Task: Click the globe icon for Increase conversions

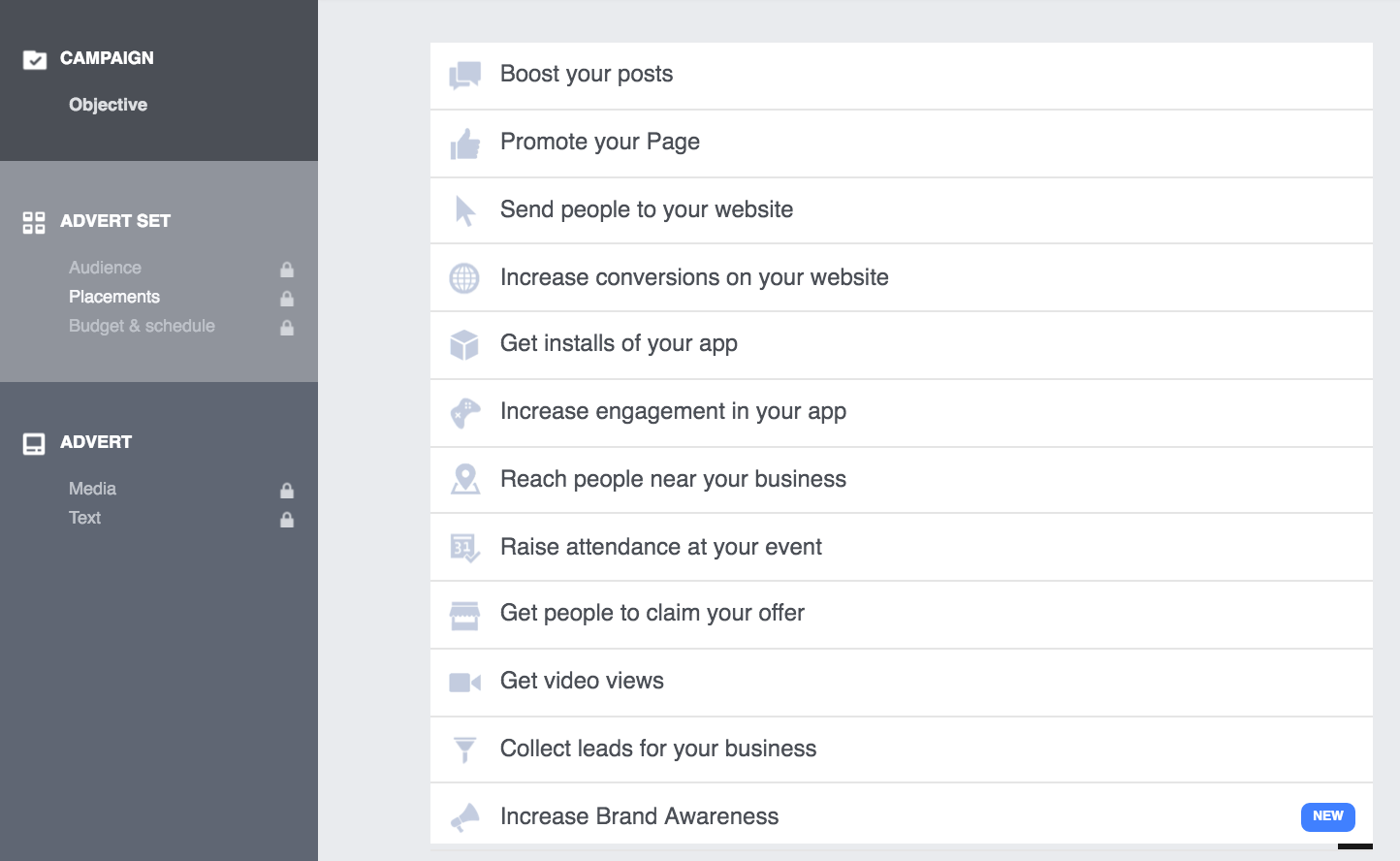Action: tap(464, 278)
